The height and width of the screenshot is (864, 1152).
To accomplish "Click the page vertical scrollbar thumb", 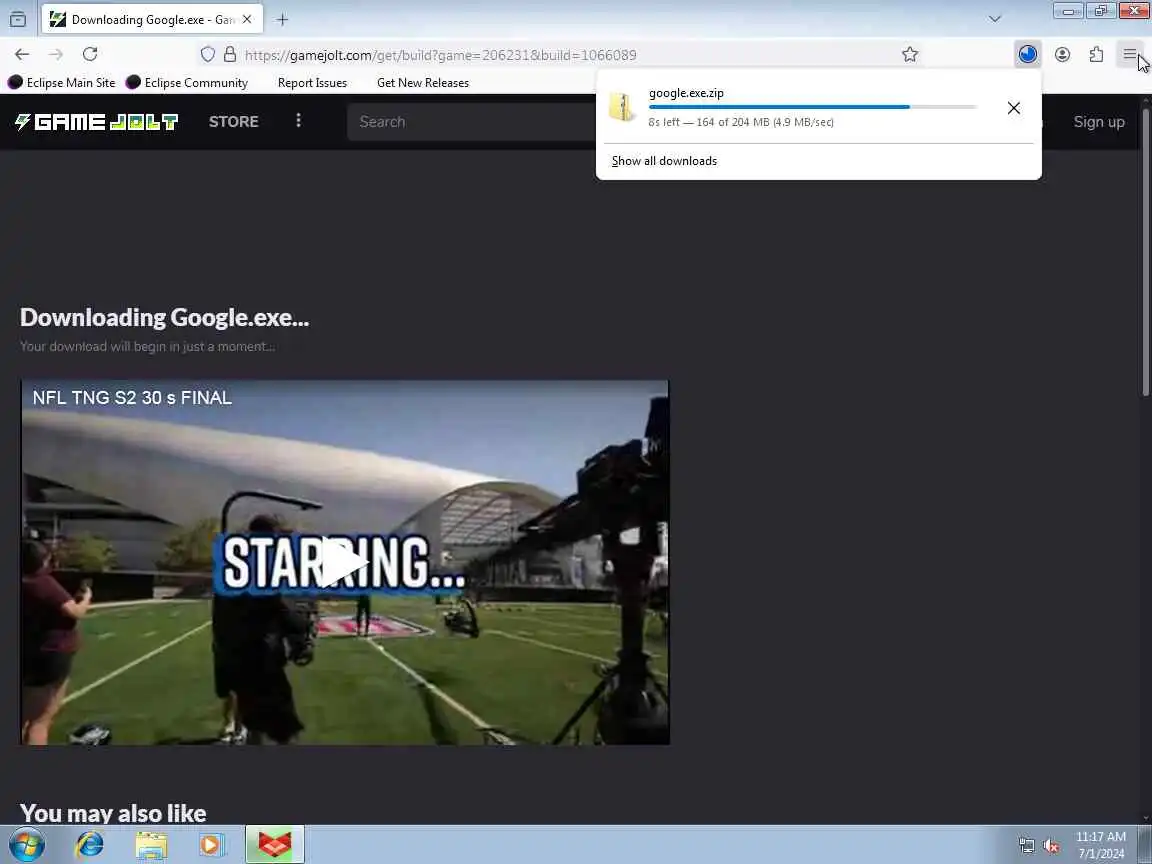I will tap(1146, 253).
